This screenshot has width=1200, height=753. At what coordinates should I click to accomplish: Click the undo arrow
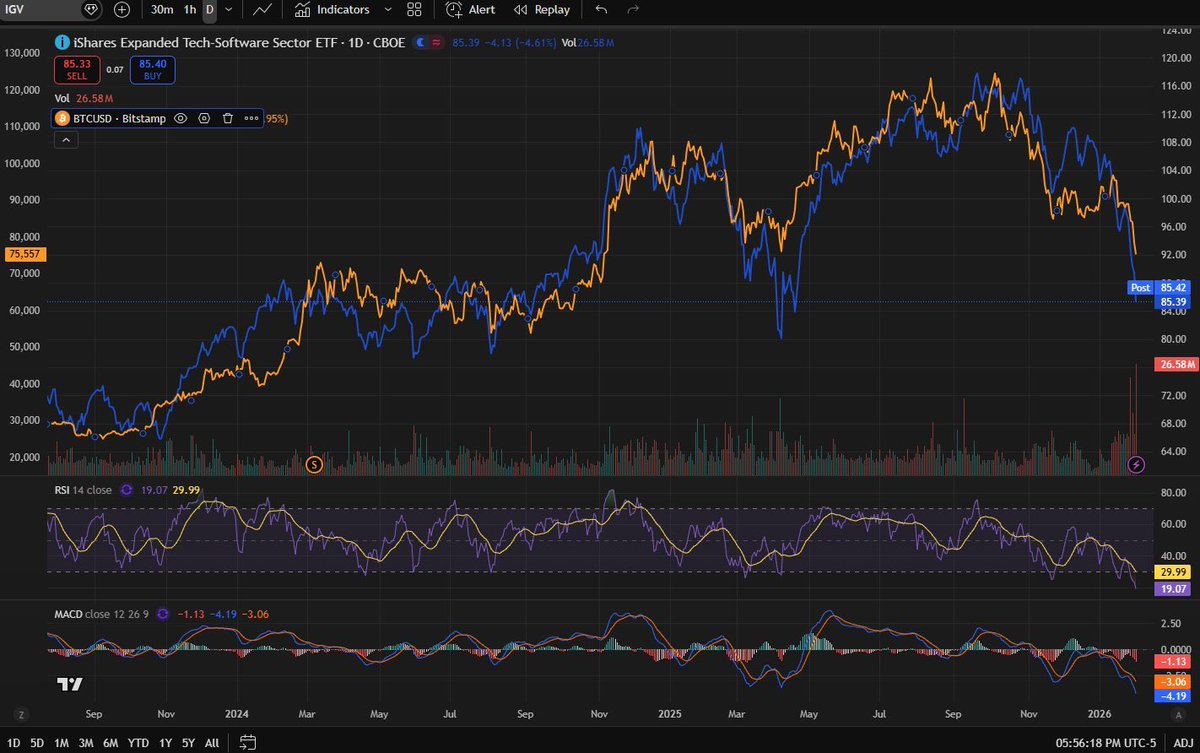coord(600,9)
